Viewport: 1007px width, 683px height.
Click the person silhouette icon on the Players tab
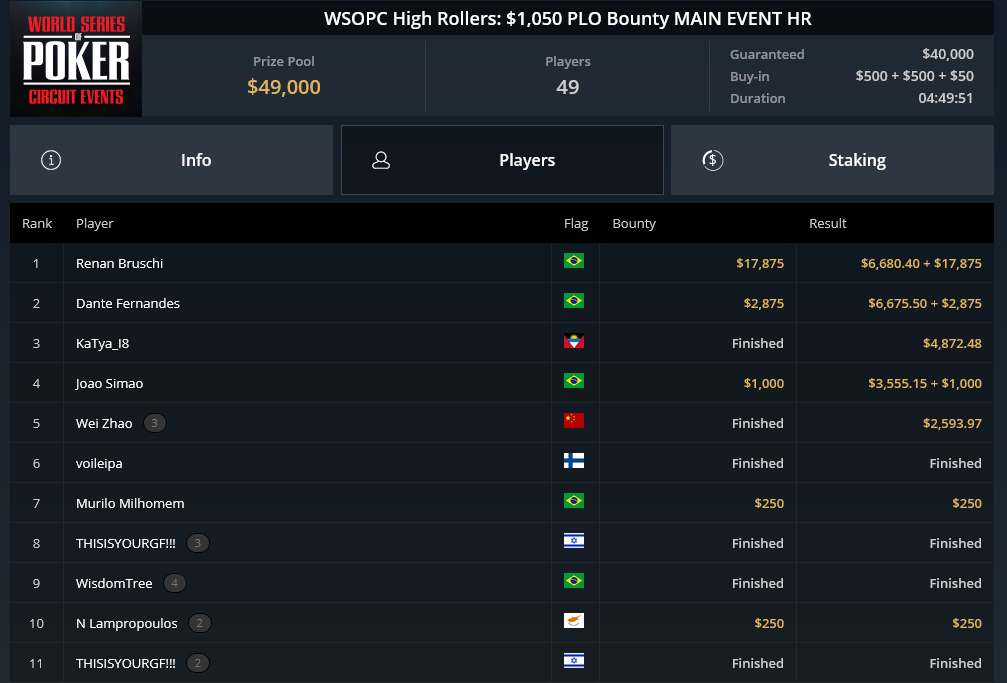381,160
